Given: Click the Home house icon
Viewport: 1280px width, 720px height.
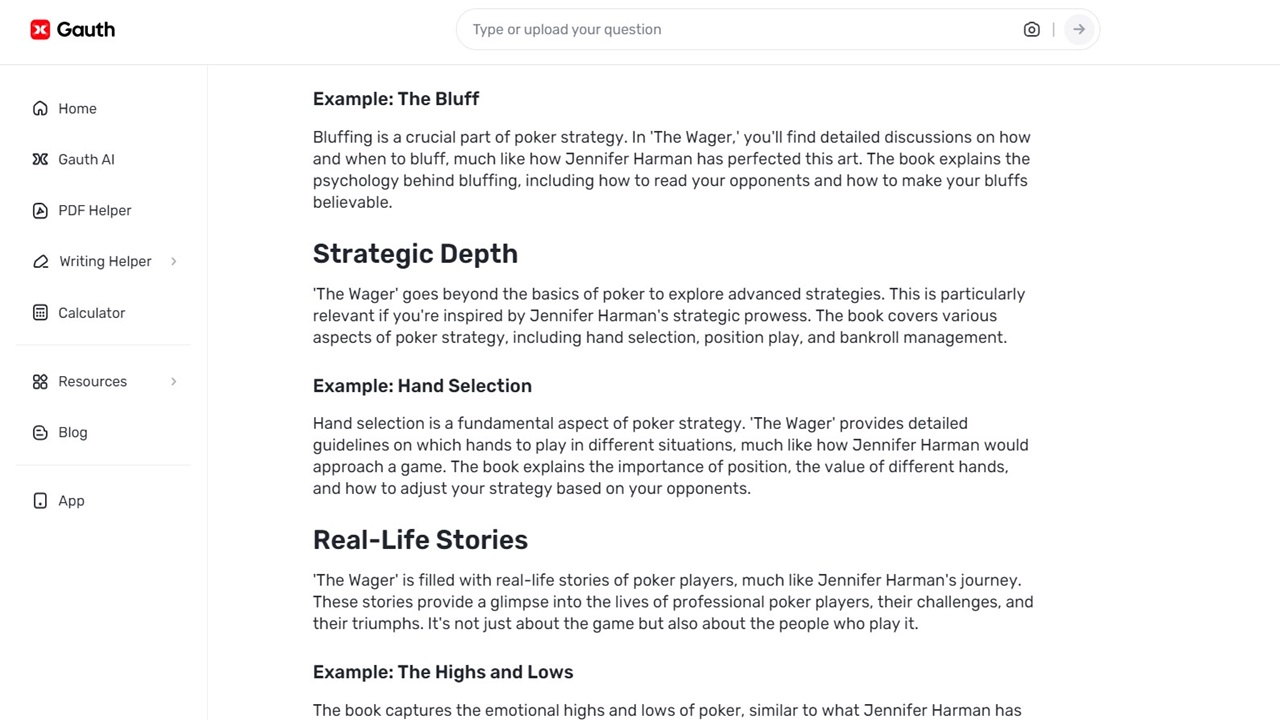Looking at the screenshot, I should coord(40,109).
